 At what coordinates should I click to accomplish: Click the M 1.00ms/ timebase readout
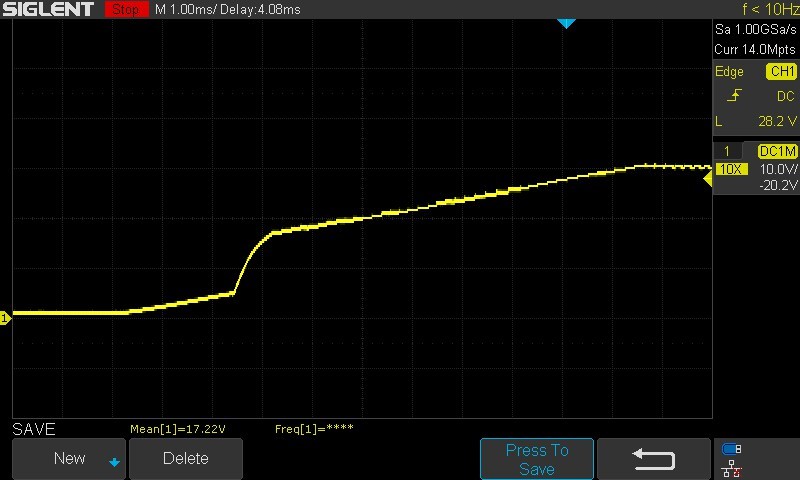(x=184, y=9)
